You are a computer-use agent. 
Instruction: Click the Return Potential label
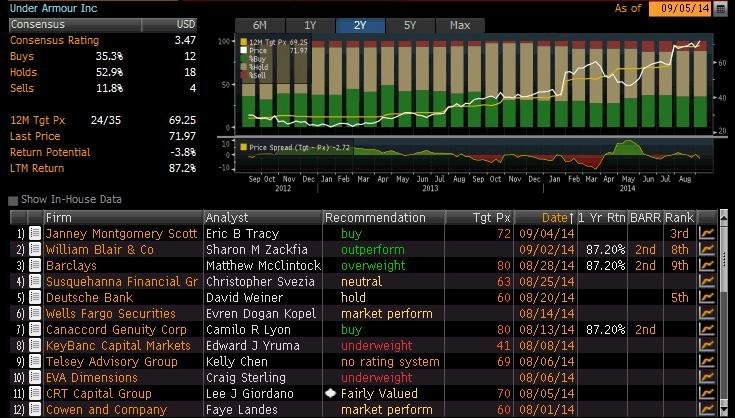click(x=50, y=152)
